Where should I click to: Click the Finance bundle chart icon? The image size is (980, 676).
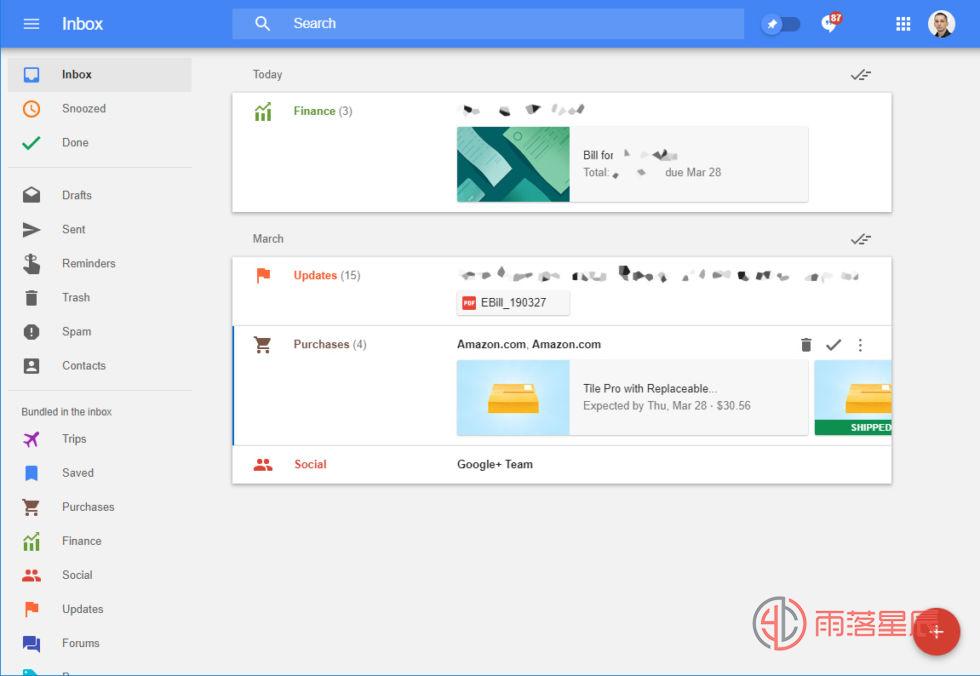point(263,112)
